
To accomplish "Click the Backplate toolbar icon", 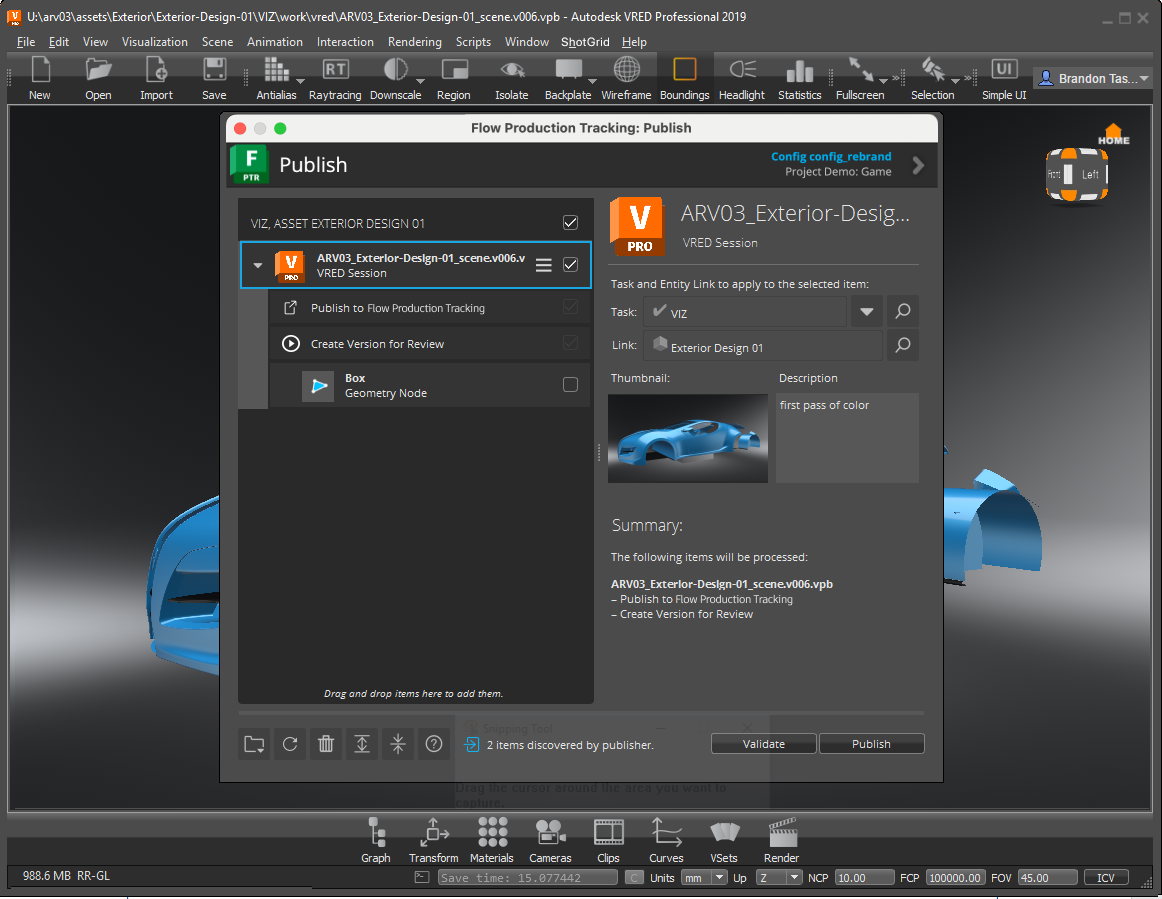I will click(x=568, y=78).
